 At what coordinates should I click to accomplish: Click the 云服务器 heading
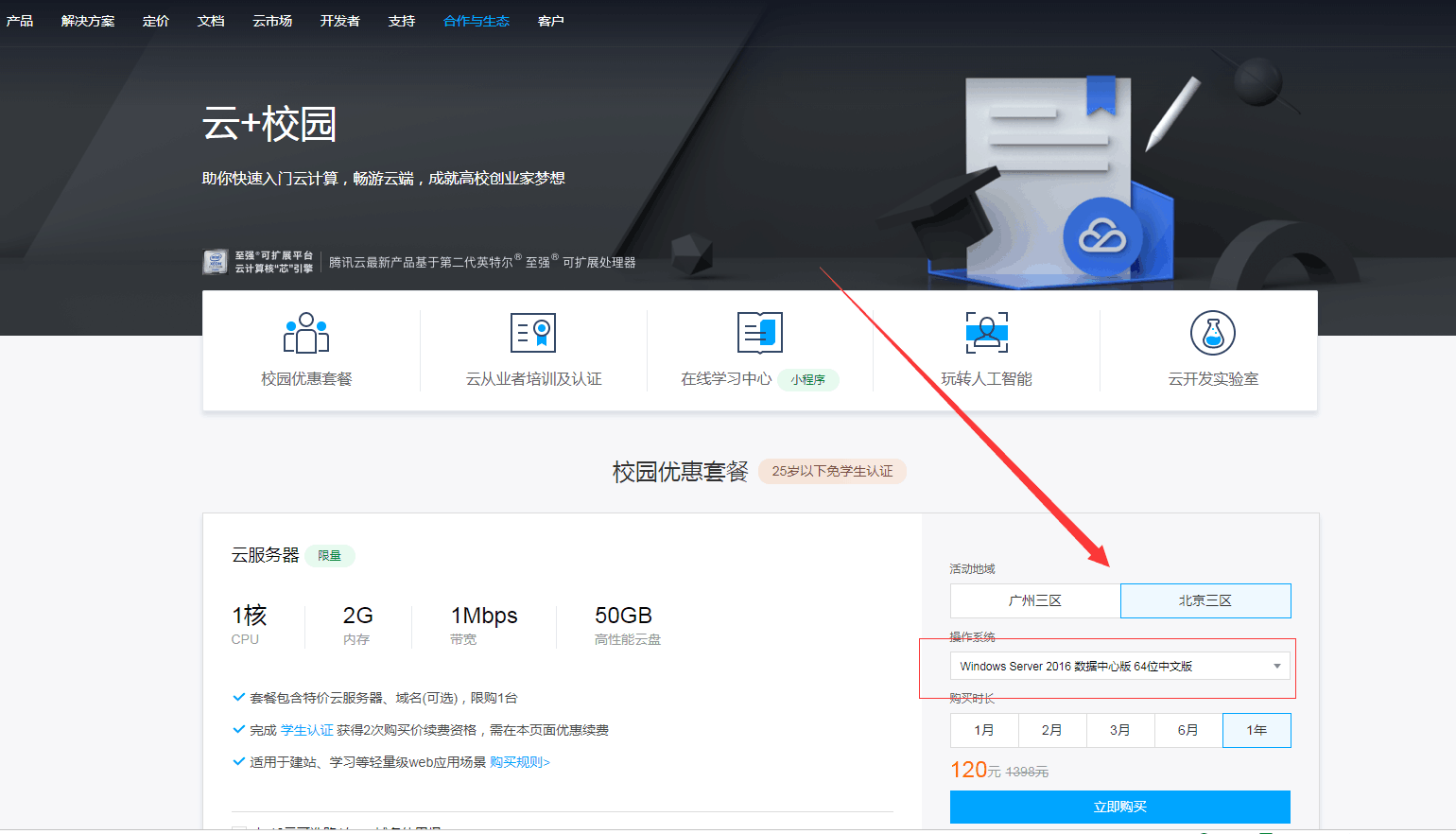coord(266,555)
